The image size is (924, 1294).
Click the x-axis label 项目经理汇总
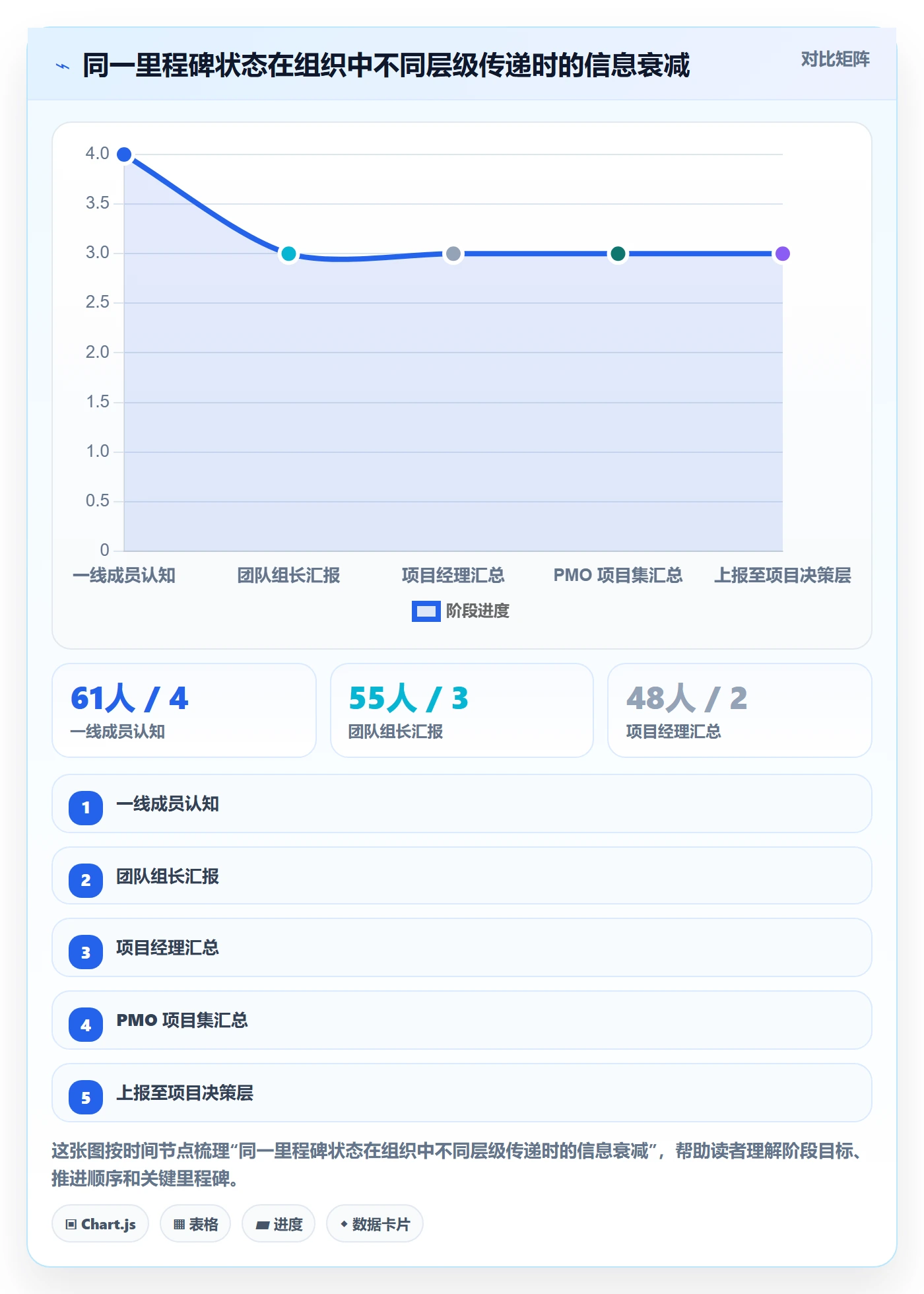click(x=453, y=576)
